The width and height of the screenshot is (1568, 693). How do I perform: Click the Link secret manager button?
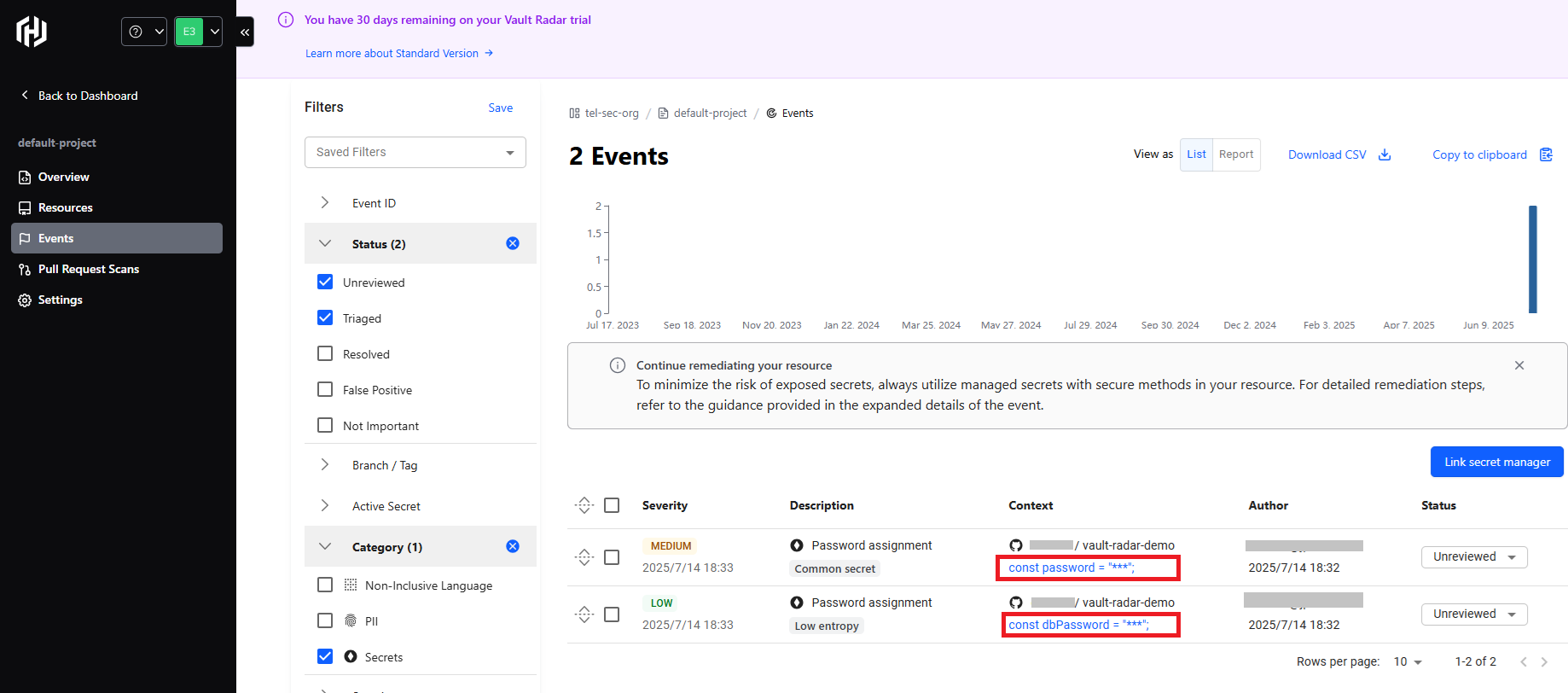(1497, 462)
